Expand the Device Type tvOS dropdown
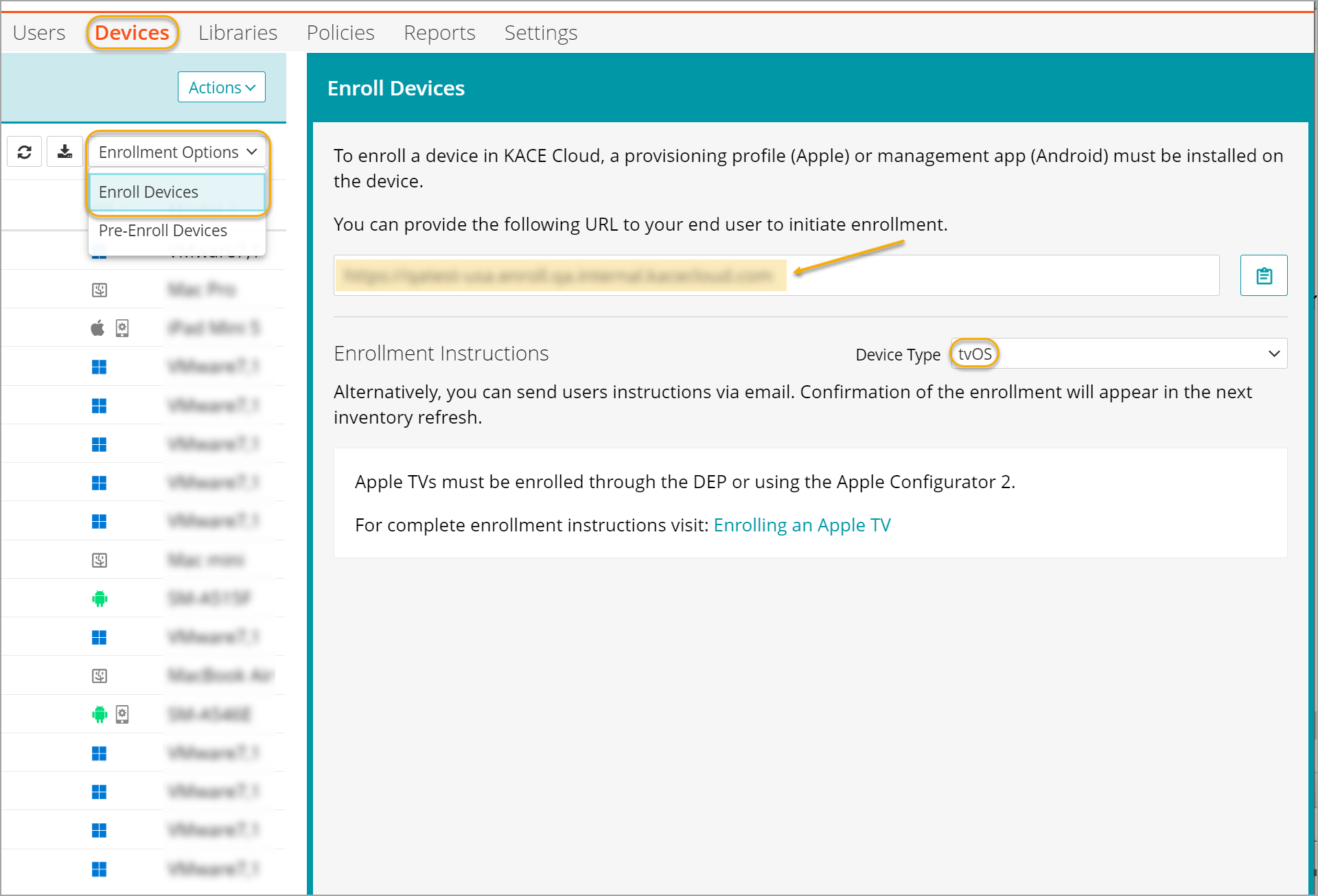Viewport: 1318px width, 896px height. click(1119, 354)
